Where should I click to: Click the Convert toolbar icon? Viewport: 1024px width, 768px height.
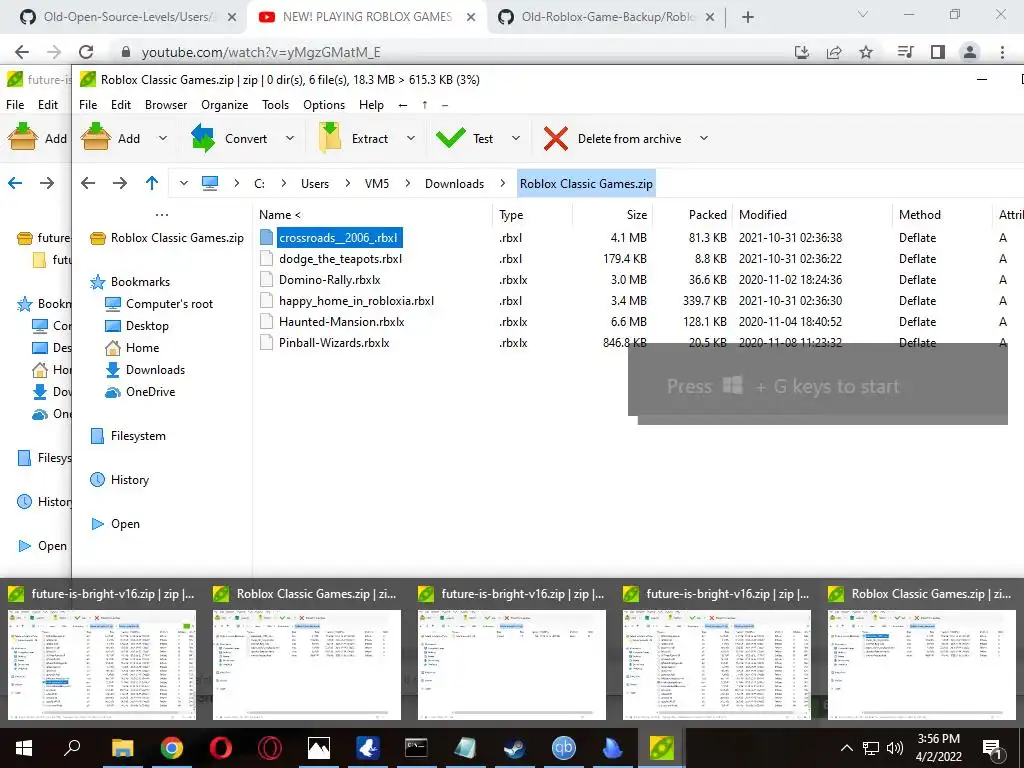[203, 138]
